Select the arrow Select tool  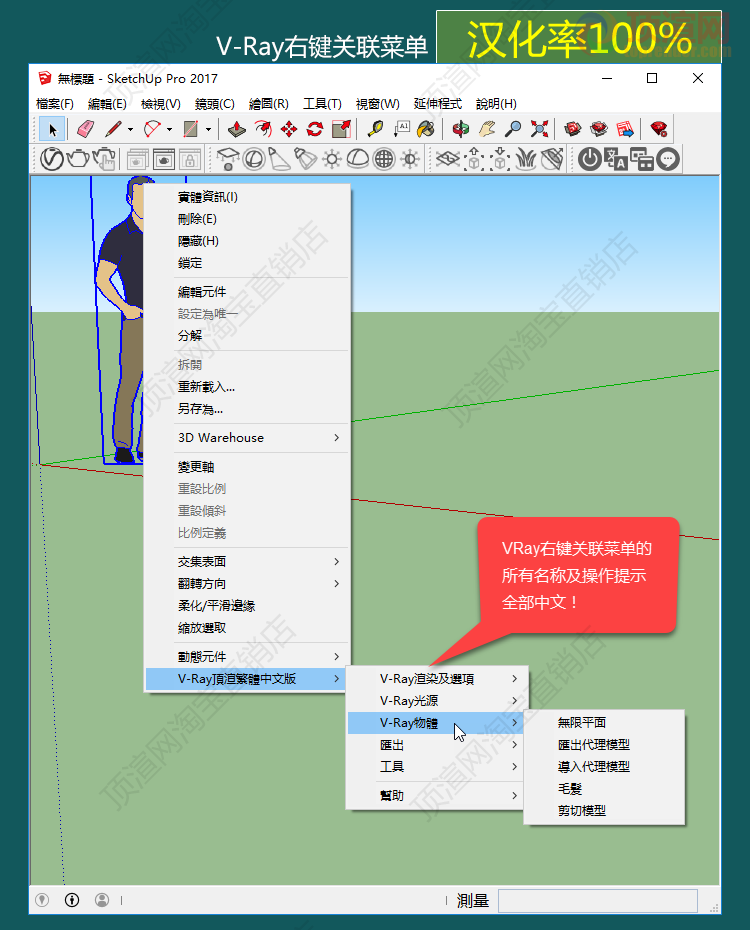pos(52,129)
